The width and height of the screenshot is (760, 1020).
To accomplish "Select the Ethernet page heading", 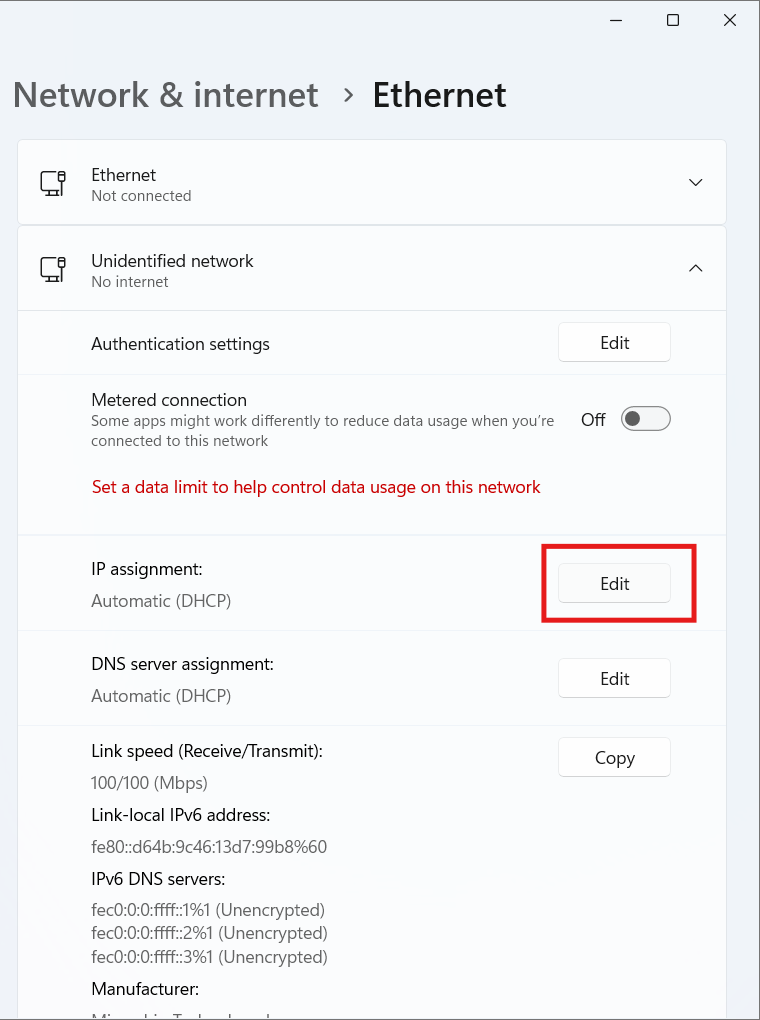I will pos(439,95).
